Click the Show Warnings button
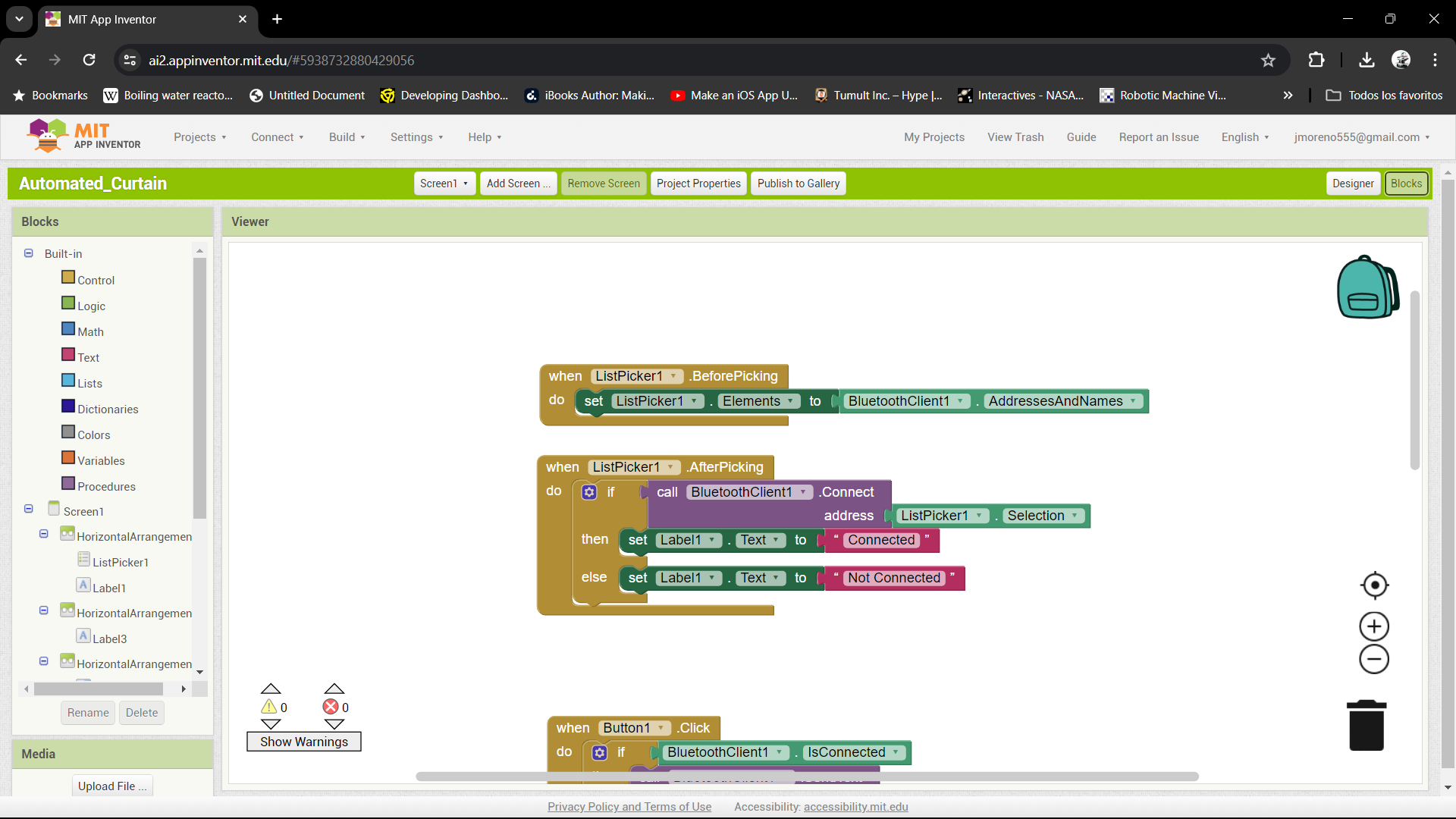Viewport: 1456px width, 819px height. point(304,742)
